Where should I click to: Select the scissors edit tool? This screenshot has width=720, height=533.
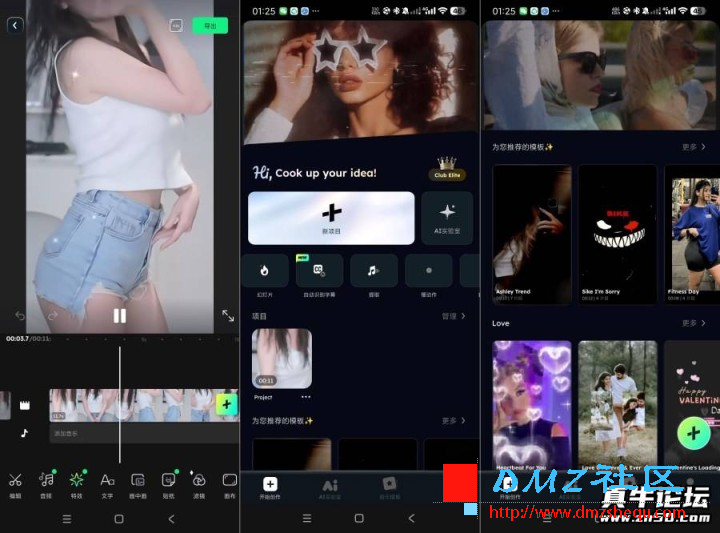click(15, 484)
